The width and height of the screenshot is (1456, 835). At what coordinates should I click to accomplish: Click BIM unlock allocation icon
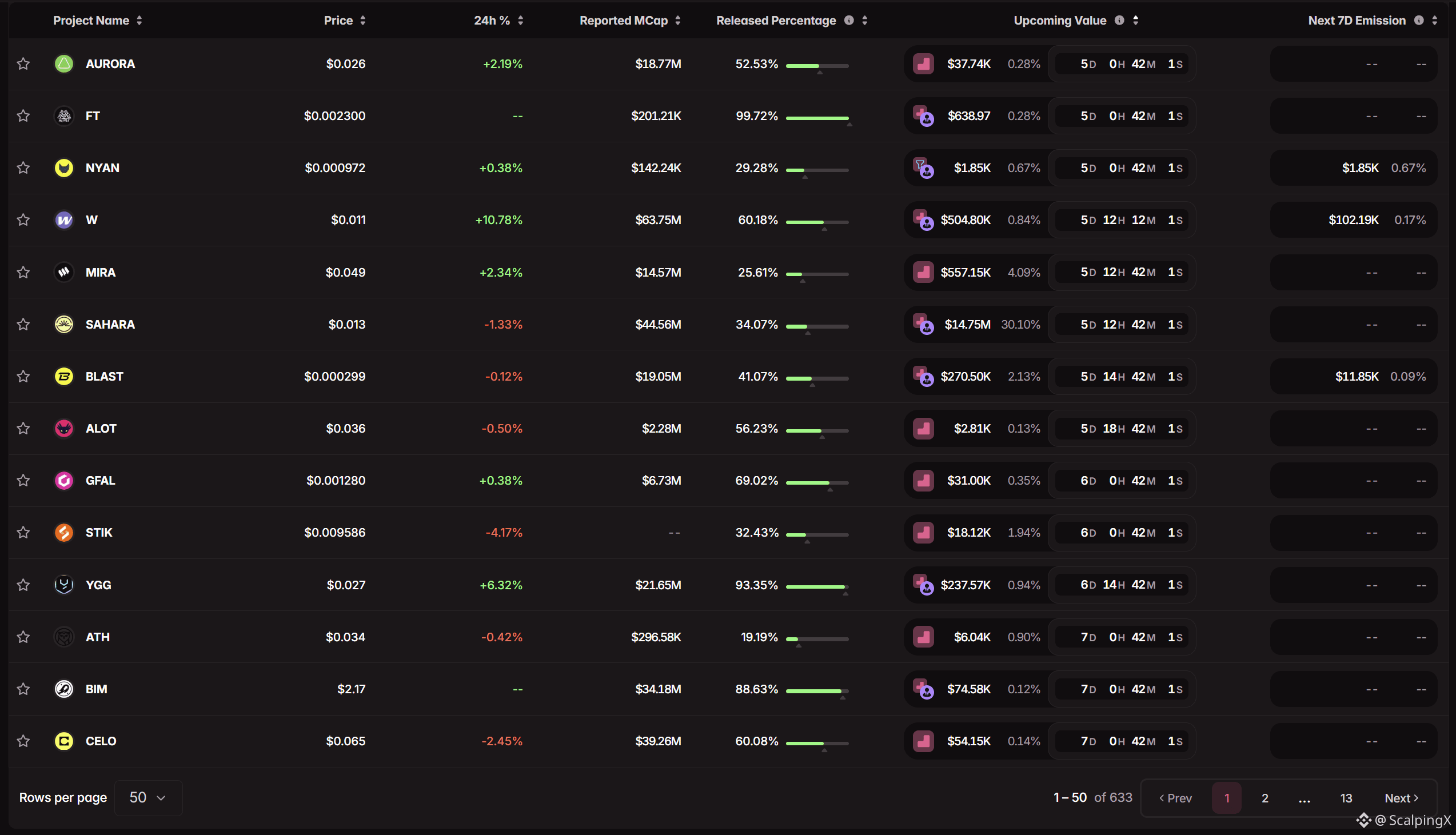pos(923,689)
